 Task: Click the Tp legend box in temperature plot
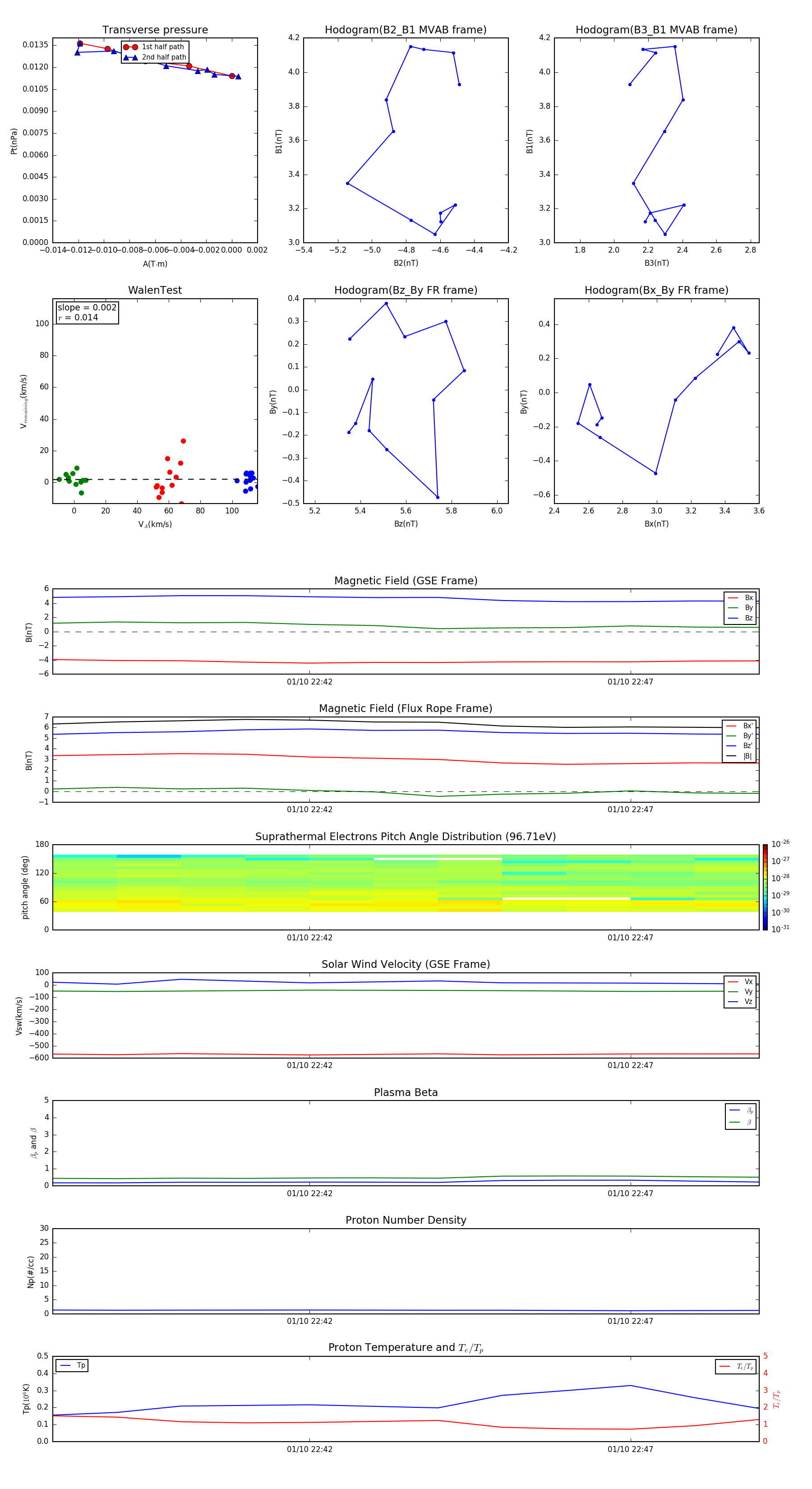pyautogui.click(x=72, y=1365)
